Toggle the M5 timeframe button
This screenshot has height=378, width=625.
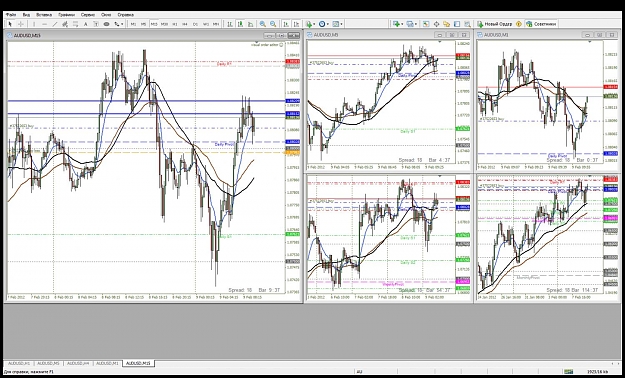[143, 24]
